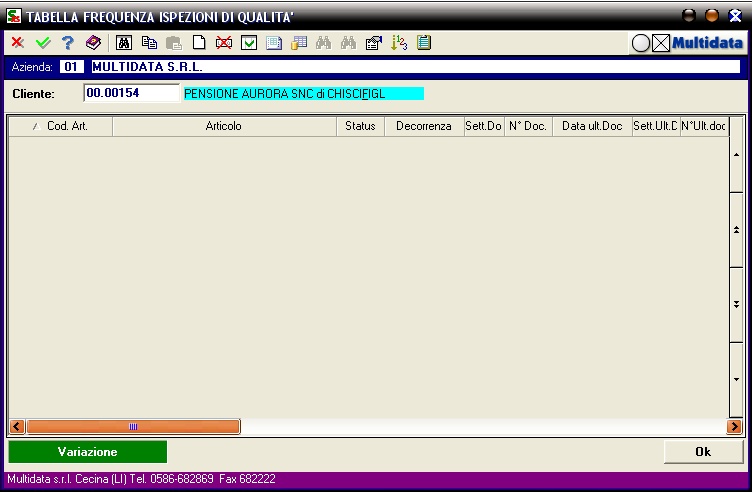
Task: Click the green checkmark confirm icon
Action: [x=43, y=43]
